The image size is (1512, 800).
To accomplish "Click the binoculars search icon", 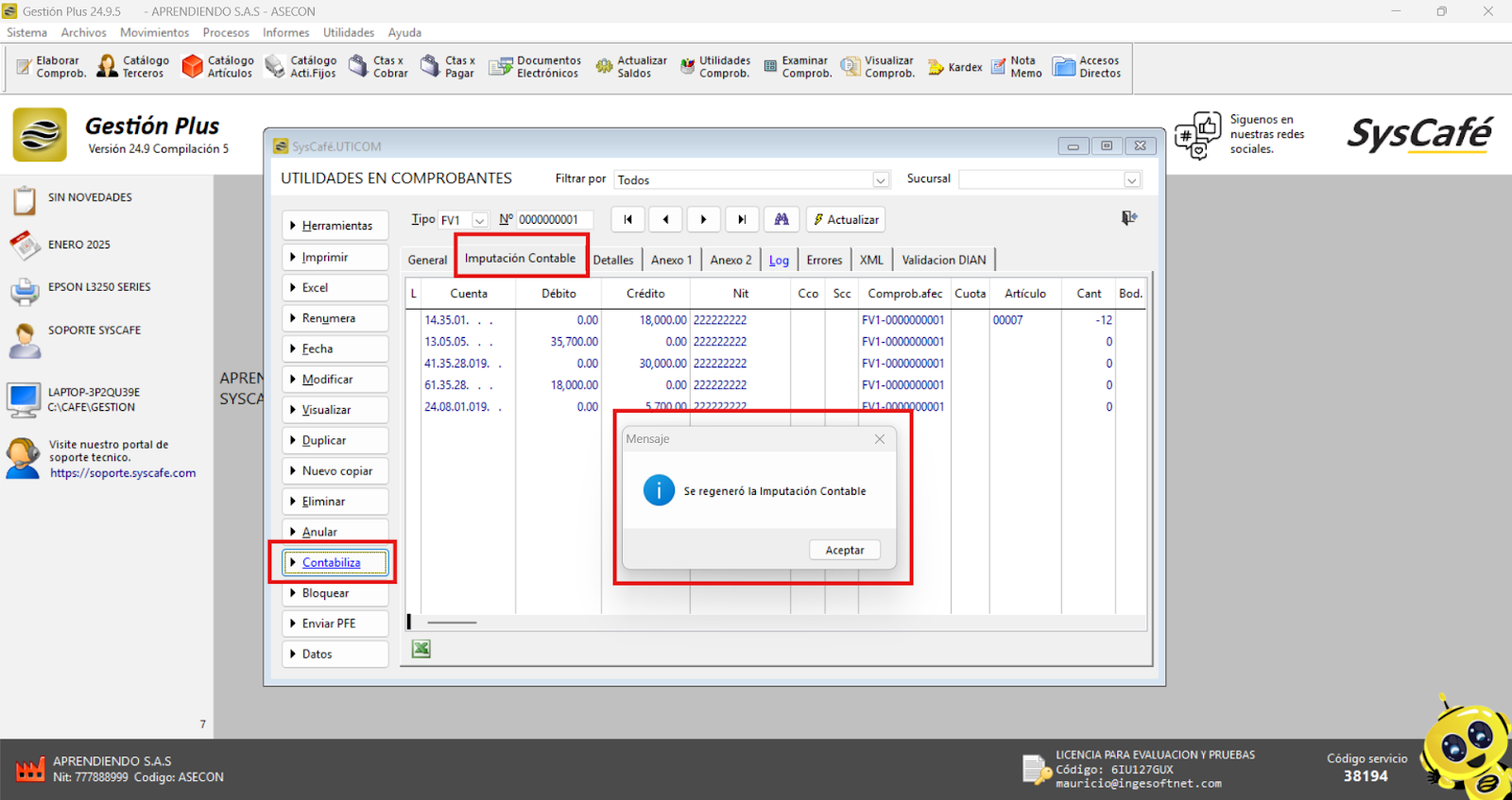I will [x=782, y=219].
